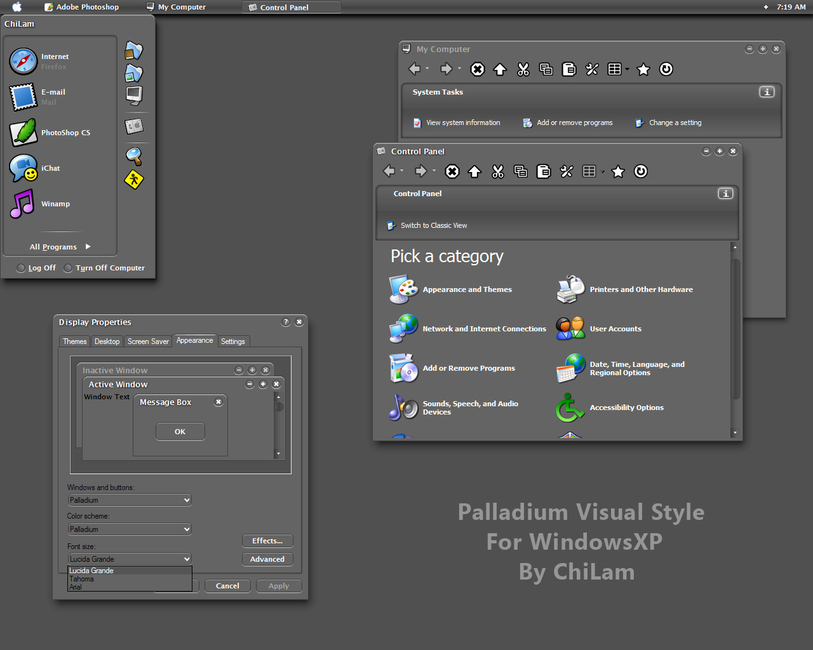Click Switch to Classic View
Image resolution: width=813 pixels, height=650 pixels.
click(428, 225)
